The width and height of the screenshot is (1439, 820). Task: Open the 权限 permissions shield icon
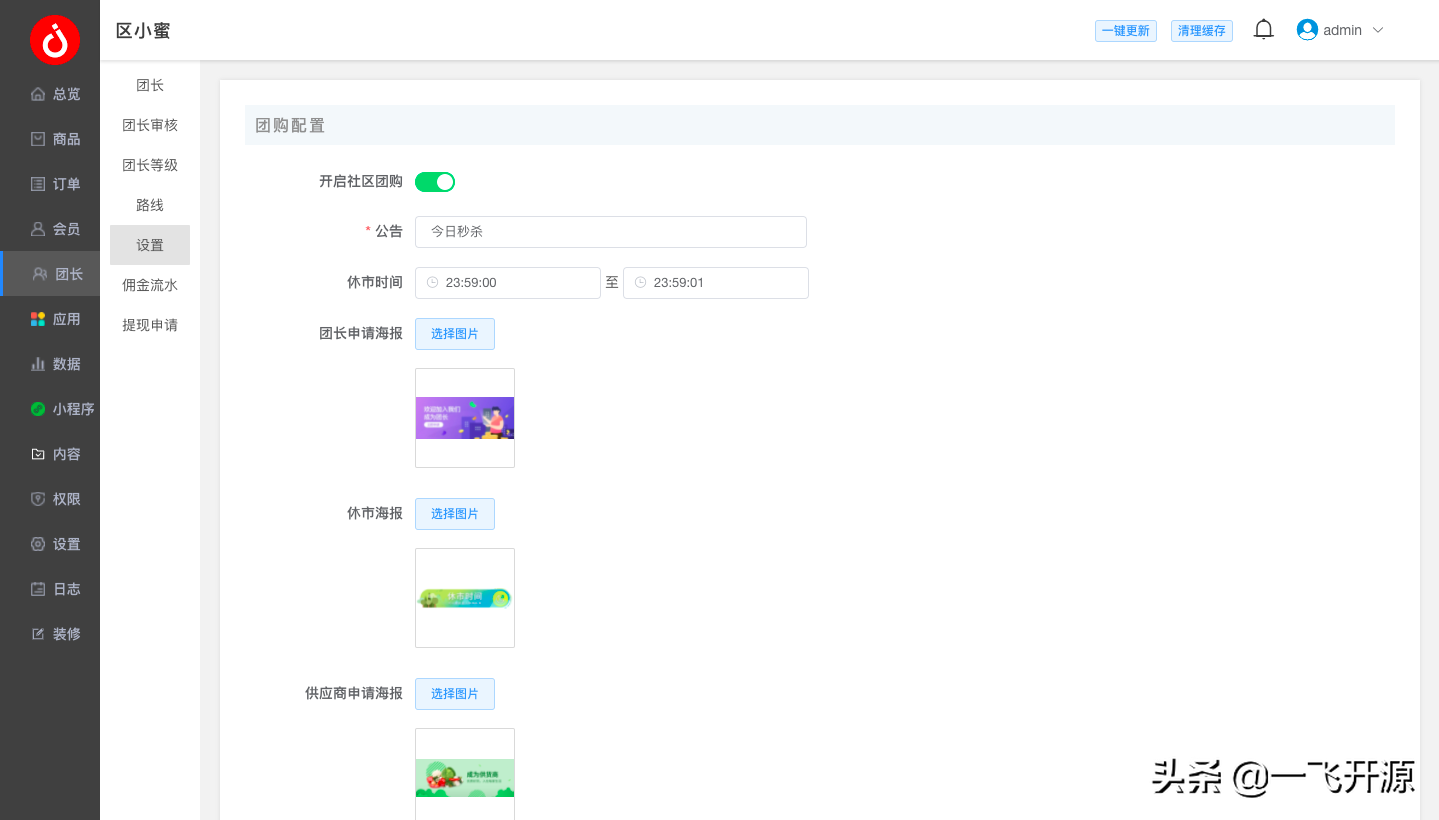click(x=38, y=499)
